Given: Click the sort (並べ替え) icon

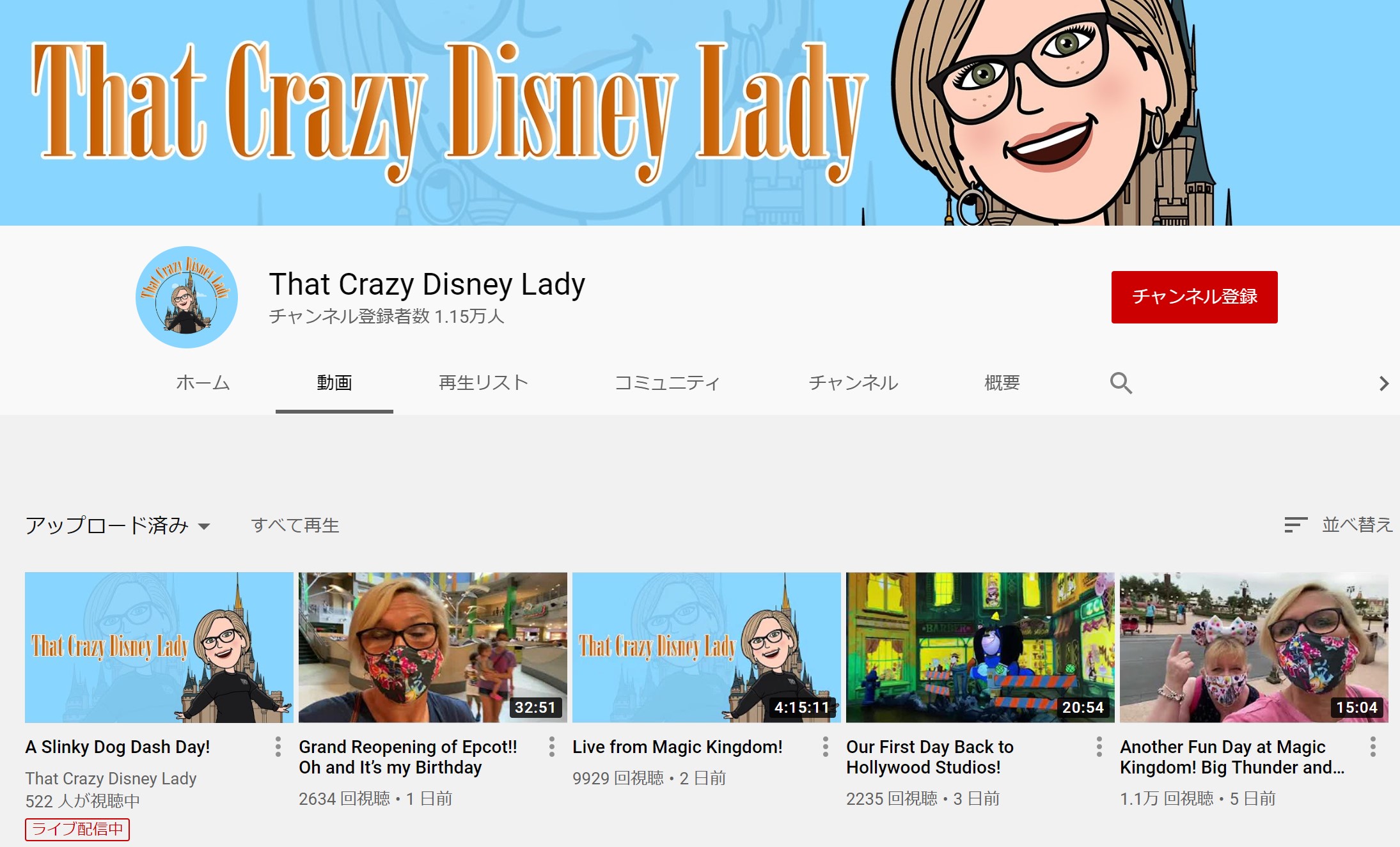Looking at the screenshot, I should [1296, 525].
